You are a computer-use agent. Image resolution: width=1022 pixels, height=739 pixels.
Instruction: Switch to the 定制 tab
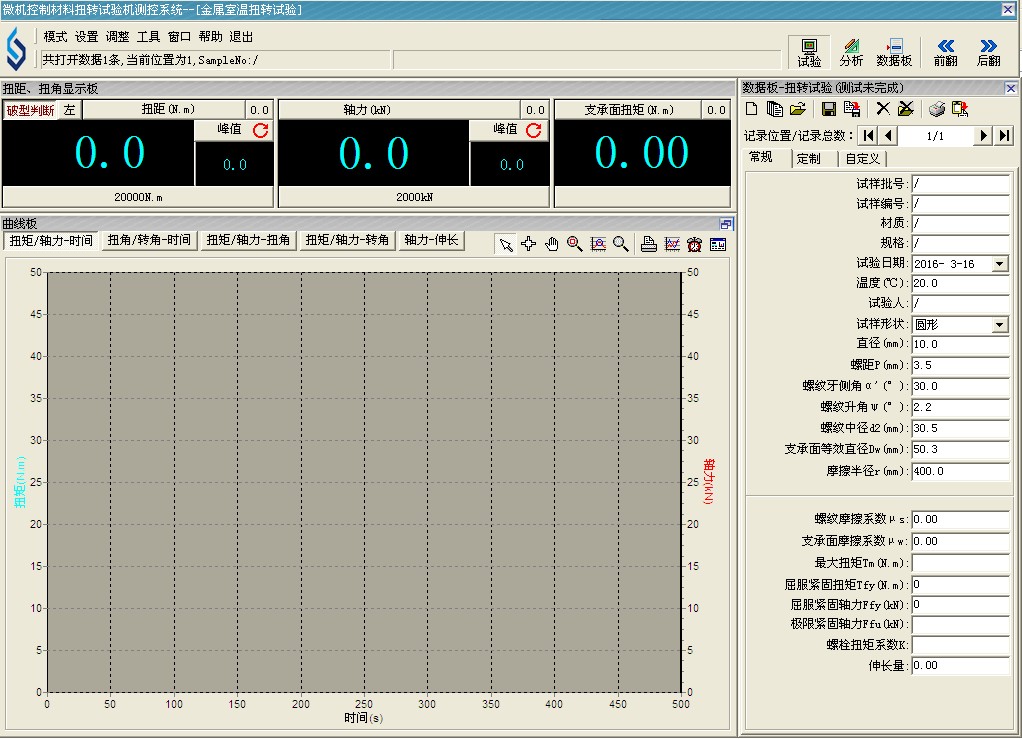pos(812,157)
